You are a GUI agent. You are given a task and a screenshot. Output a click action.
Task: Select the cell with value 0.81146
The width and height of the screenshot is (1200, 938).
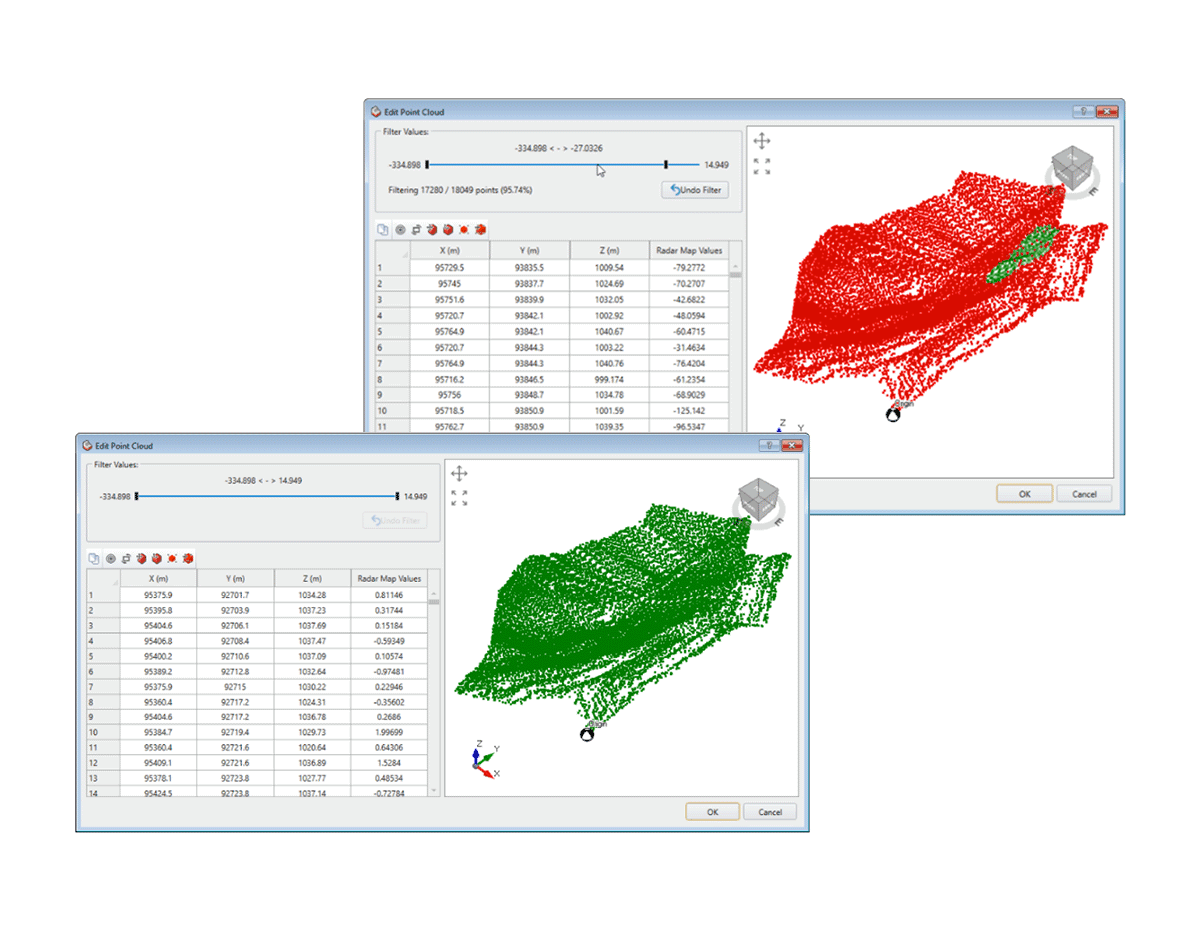[x=388, y=595]
